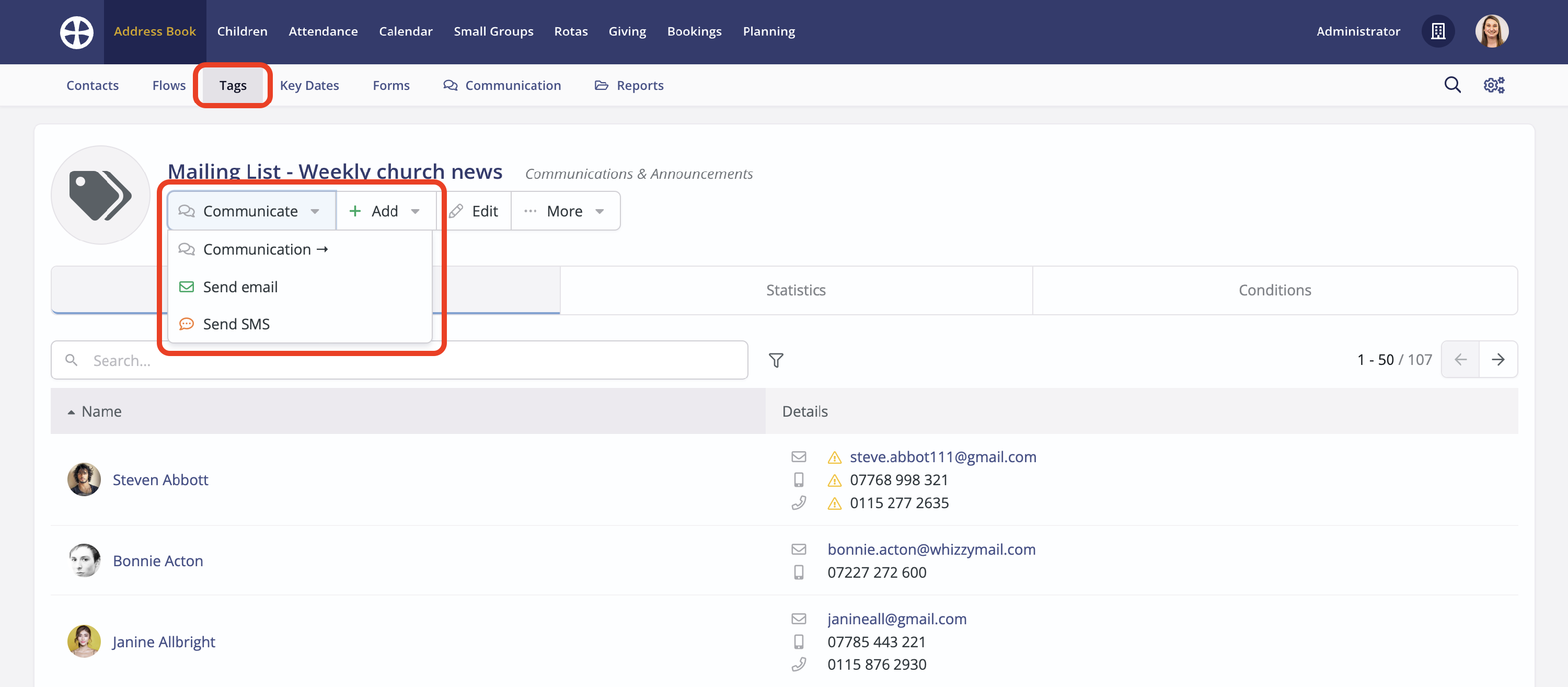
Task: Click warning icon beside steve.abbot111@gmail.com
Action: [x=835, y=457]
